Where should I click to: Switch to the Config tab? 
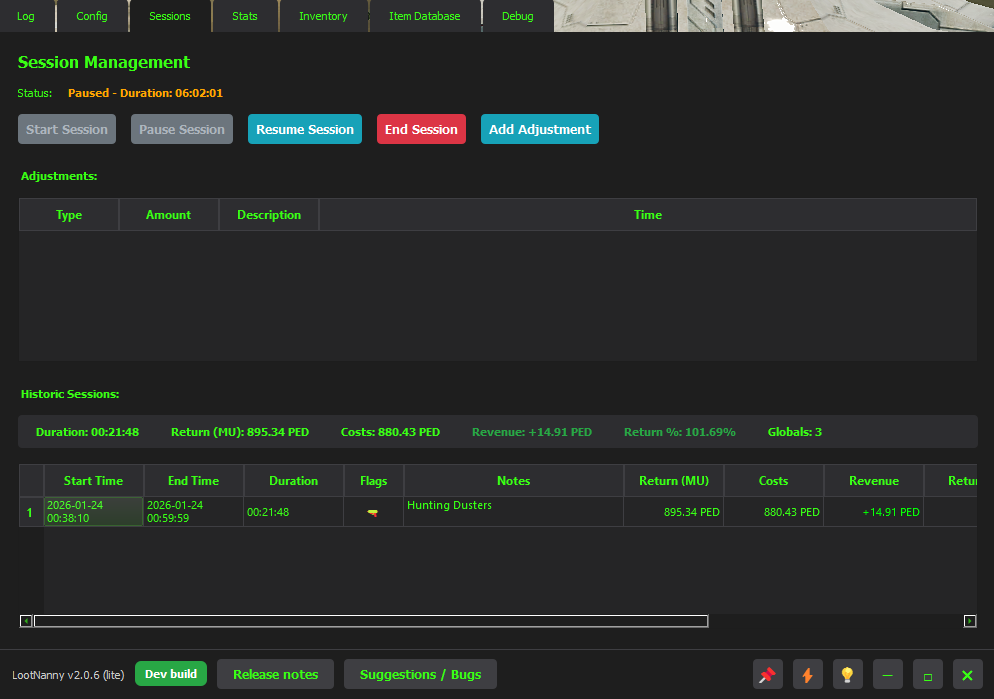92,16
